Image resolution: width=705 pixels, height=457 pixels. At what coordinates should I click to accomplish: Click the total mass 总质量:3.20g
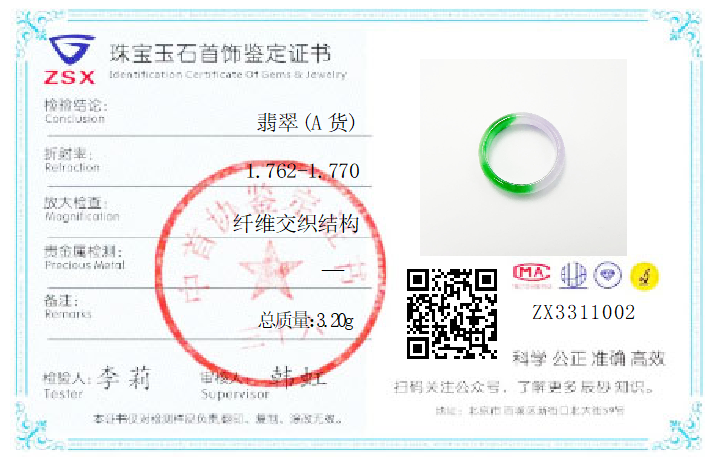[306, 320]
